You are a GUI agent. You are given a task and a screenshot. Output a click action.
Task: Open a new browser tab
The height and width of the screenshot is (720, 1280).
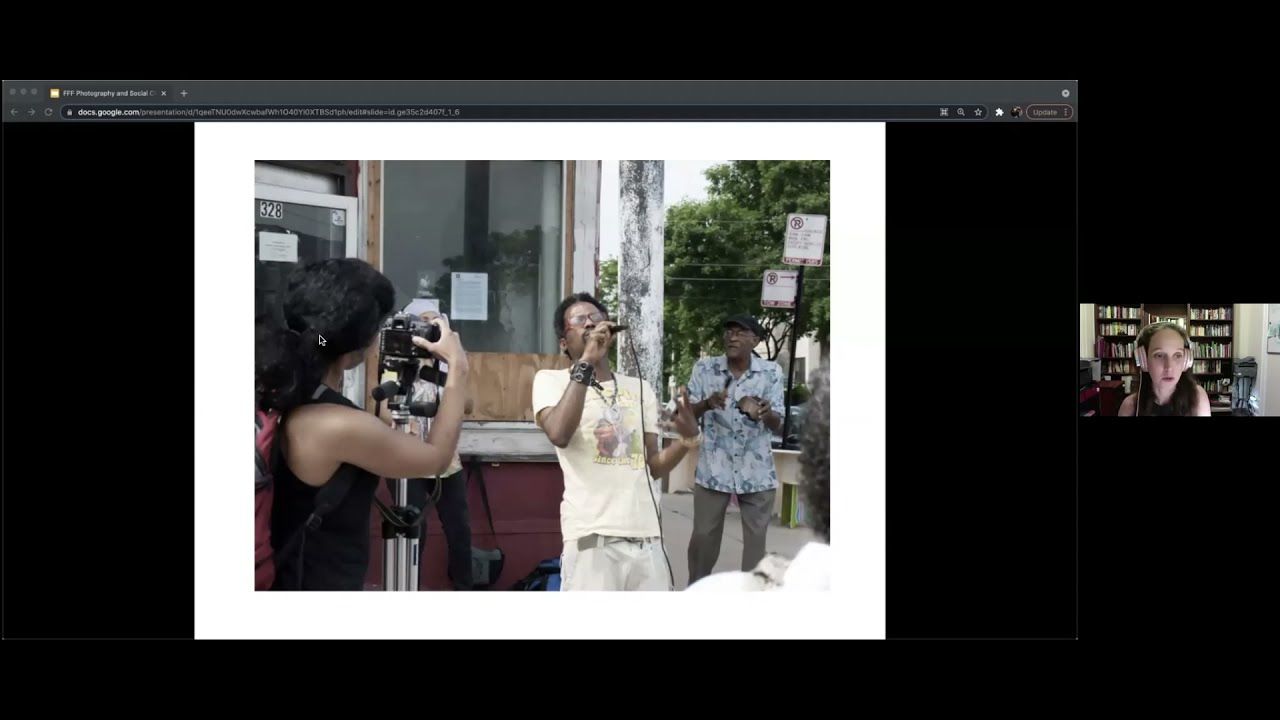[184, 93]
